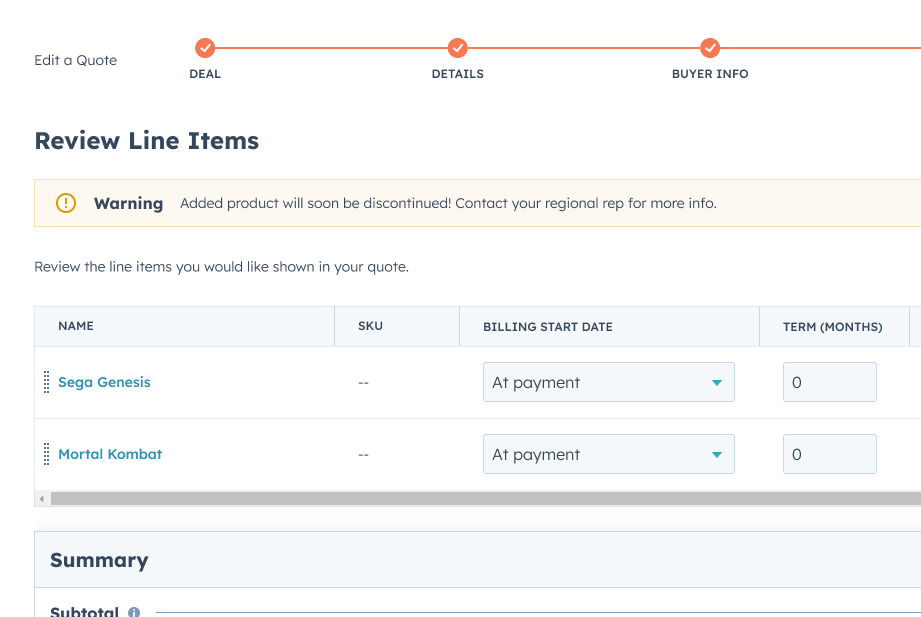The width and height of the screenshot is (921, 617).
Task: Click the DETAILS step checkmark icon
Action: pyautogui.click(x=457, y=47)
